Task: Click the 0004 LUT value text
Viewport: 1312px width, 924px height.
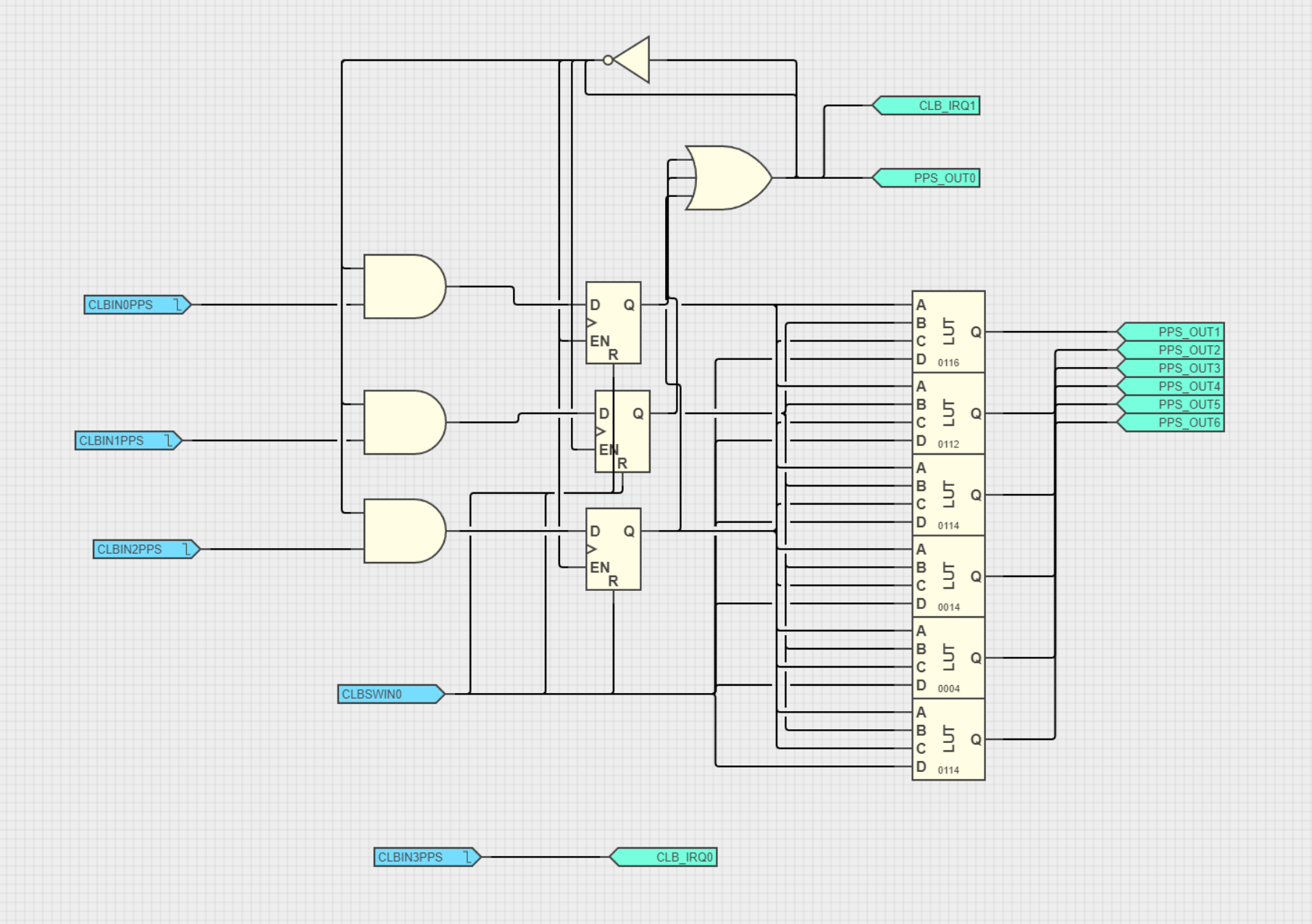Action: pyautogui.click(x=948, y=689)
